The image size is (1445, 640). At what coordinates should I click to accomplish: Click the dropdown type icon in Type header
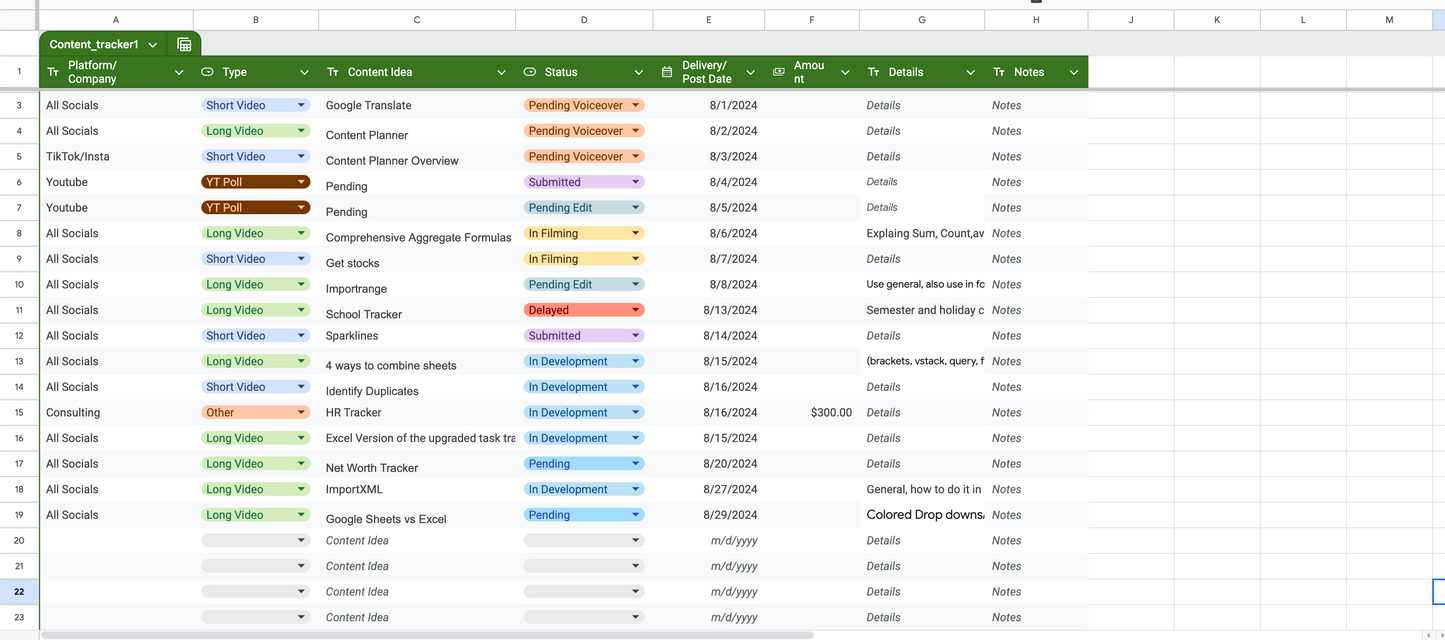pyautogui.click(x=207, y=72)
